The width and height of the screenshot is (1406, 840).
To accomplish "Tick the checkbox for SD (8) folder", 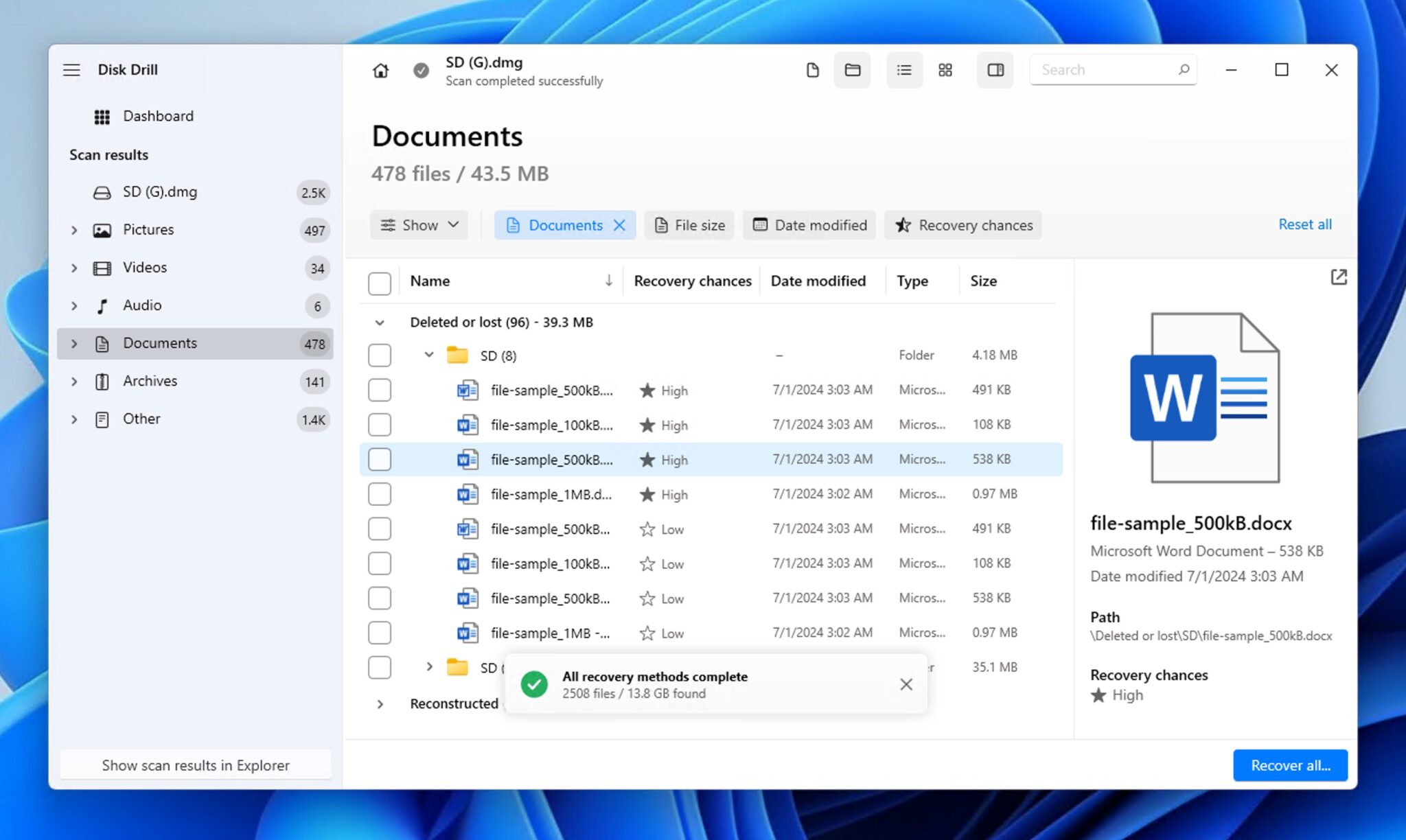I will coord(380,355).
